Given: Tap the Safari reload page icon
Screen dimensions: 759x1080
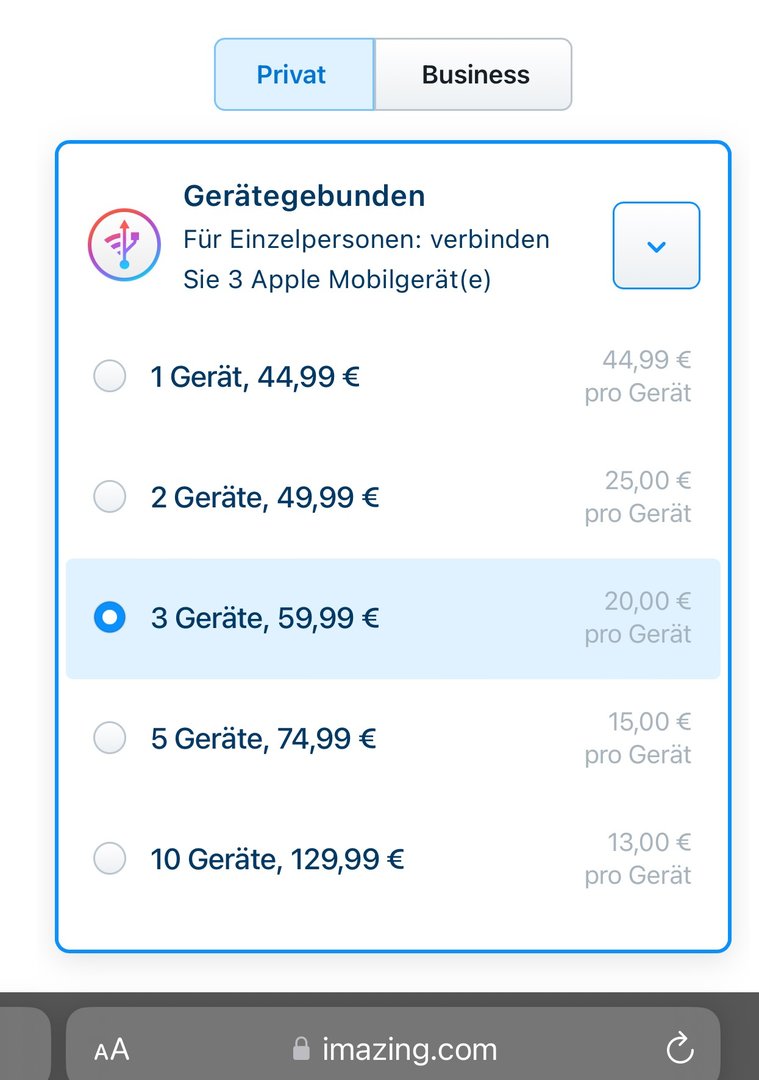Looking at the screenshot, I should tap(680, 1049).
